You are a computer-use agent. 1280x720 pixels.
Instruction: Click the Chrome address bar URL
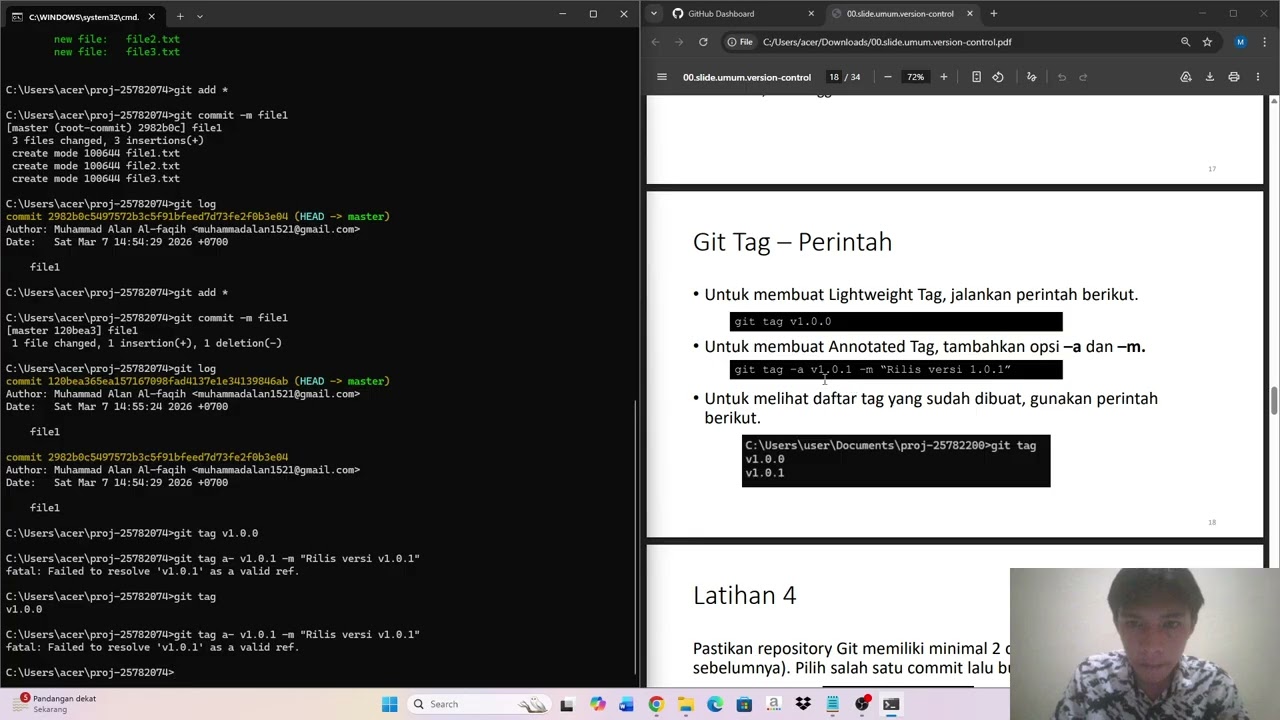(x=887, y=42)
